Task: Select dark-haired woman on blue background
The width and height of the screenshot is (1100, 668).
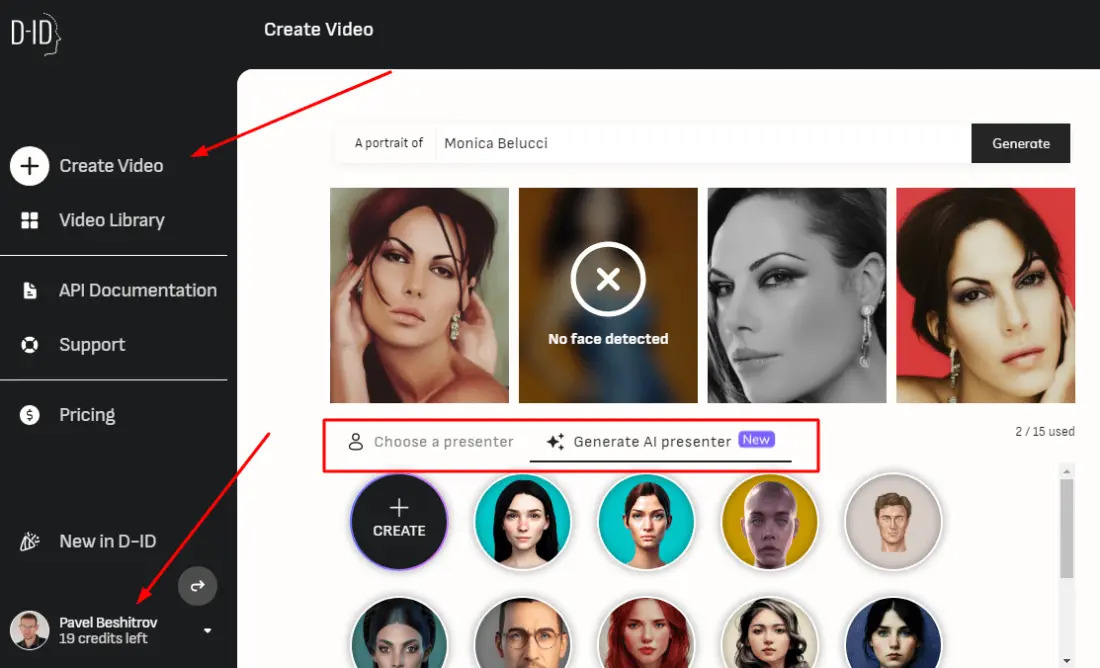Action: tap(893, 633)
